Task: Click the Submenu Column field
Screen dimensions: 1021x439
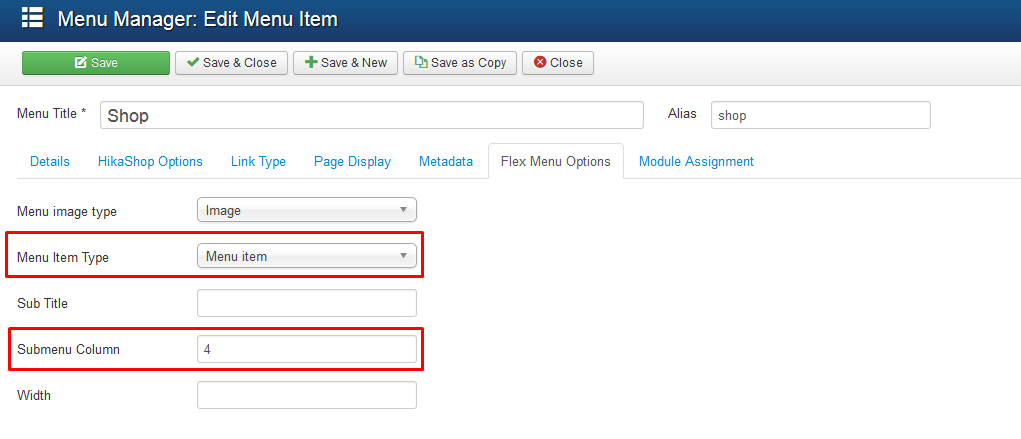Action: click(307, 349)
